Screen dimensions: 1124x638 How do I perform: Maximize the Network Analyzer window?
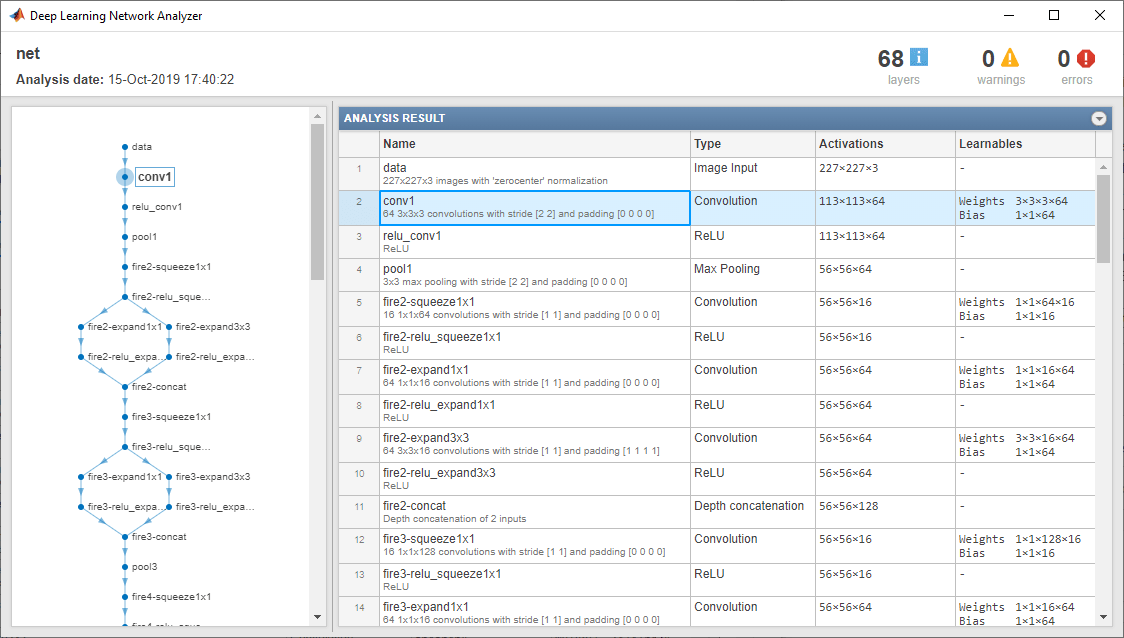click(1054, 15)
